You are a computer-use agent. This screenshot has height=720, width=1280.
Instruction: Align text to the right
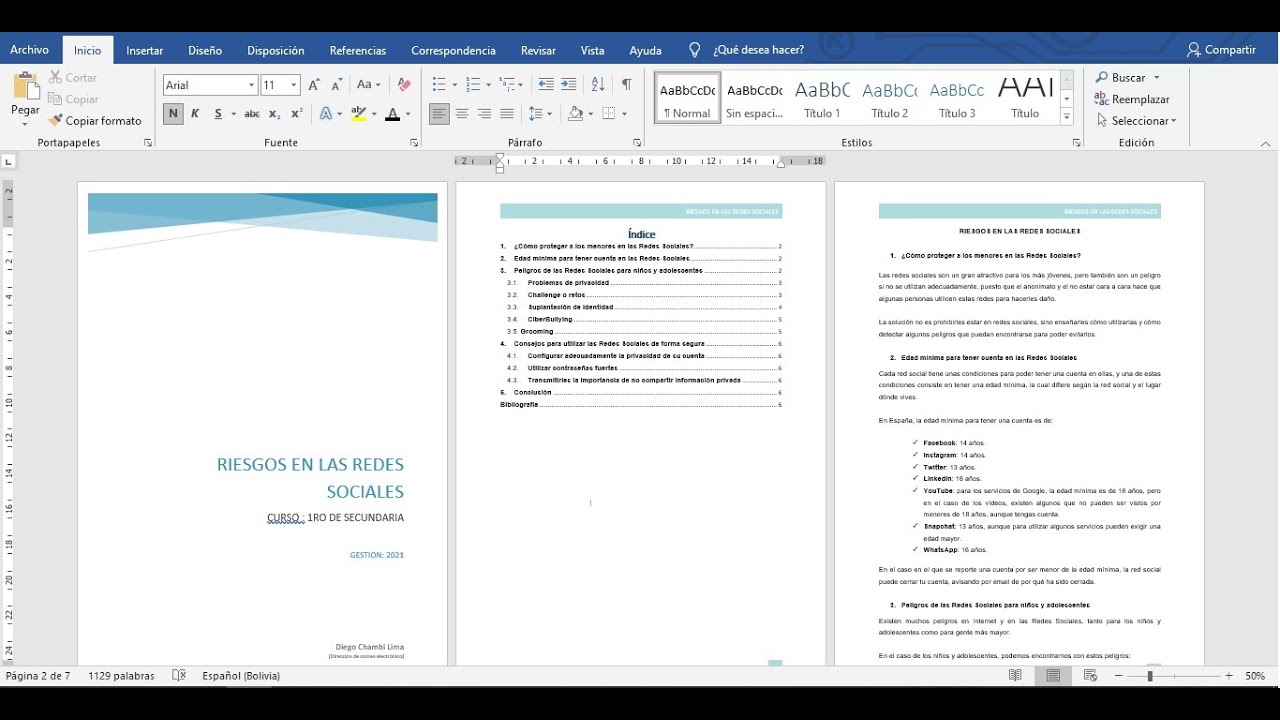point(484,114)
